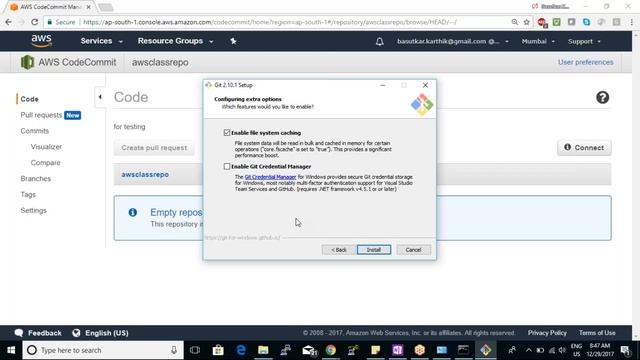The image size is (640, 360).
Task: Open the help question mark icon
Action: 602,98
